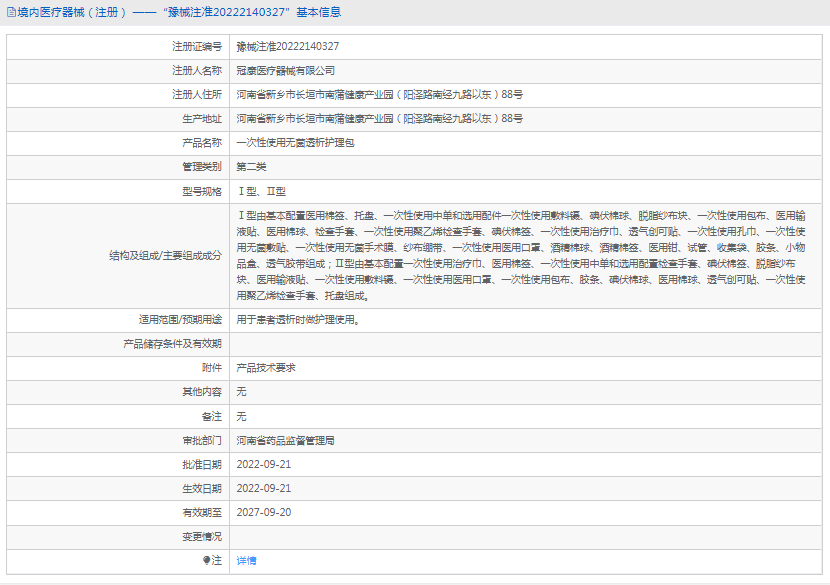
Task: Click the 备注 label
Action: 212,417
